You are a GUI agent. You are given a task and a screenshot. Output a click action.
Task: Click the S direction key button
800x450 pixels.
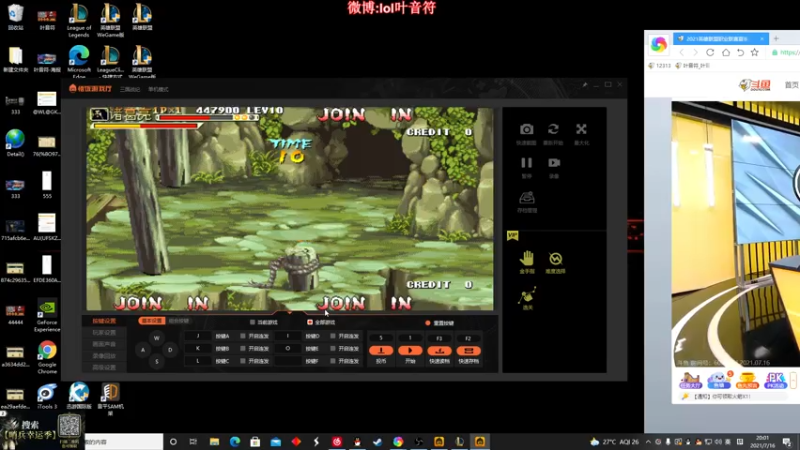click(x=157, y=362)
